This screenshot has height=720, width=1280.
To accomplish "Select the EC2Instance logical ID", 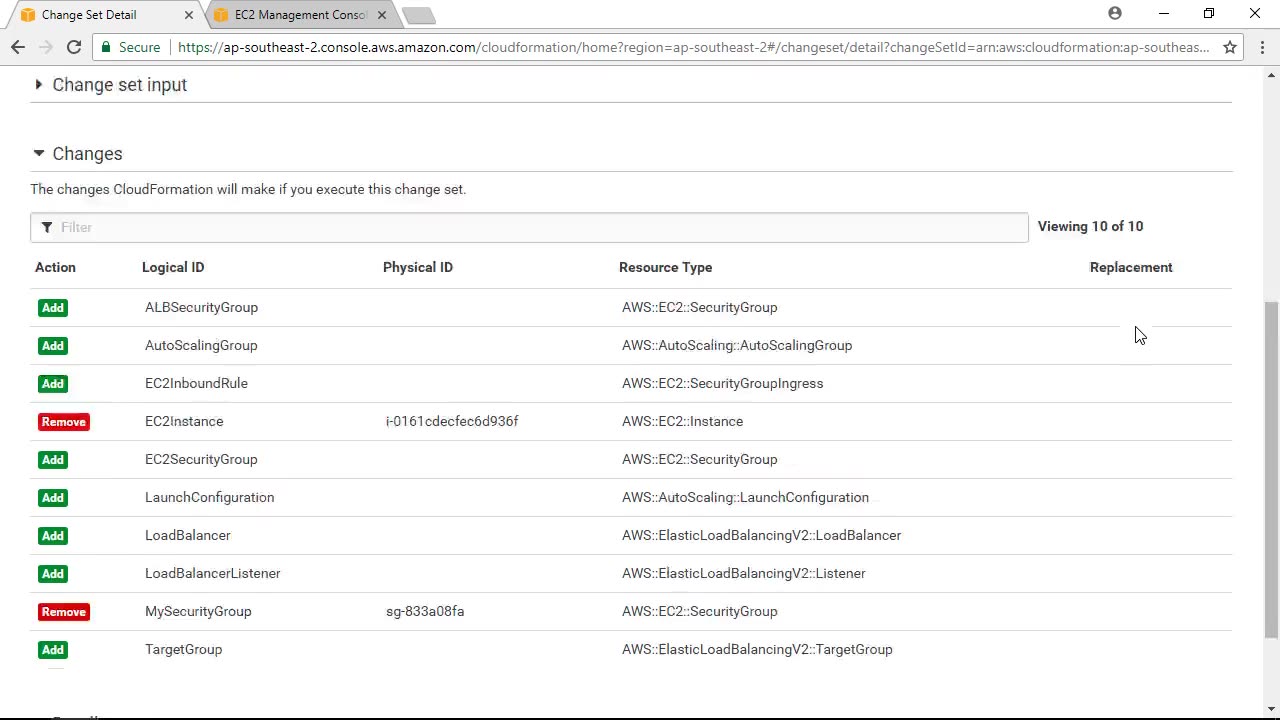I will 184,421.
